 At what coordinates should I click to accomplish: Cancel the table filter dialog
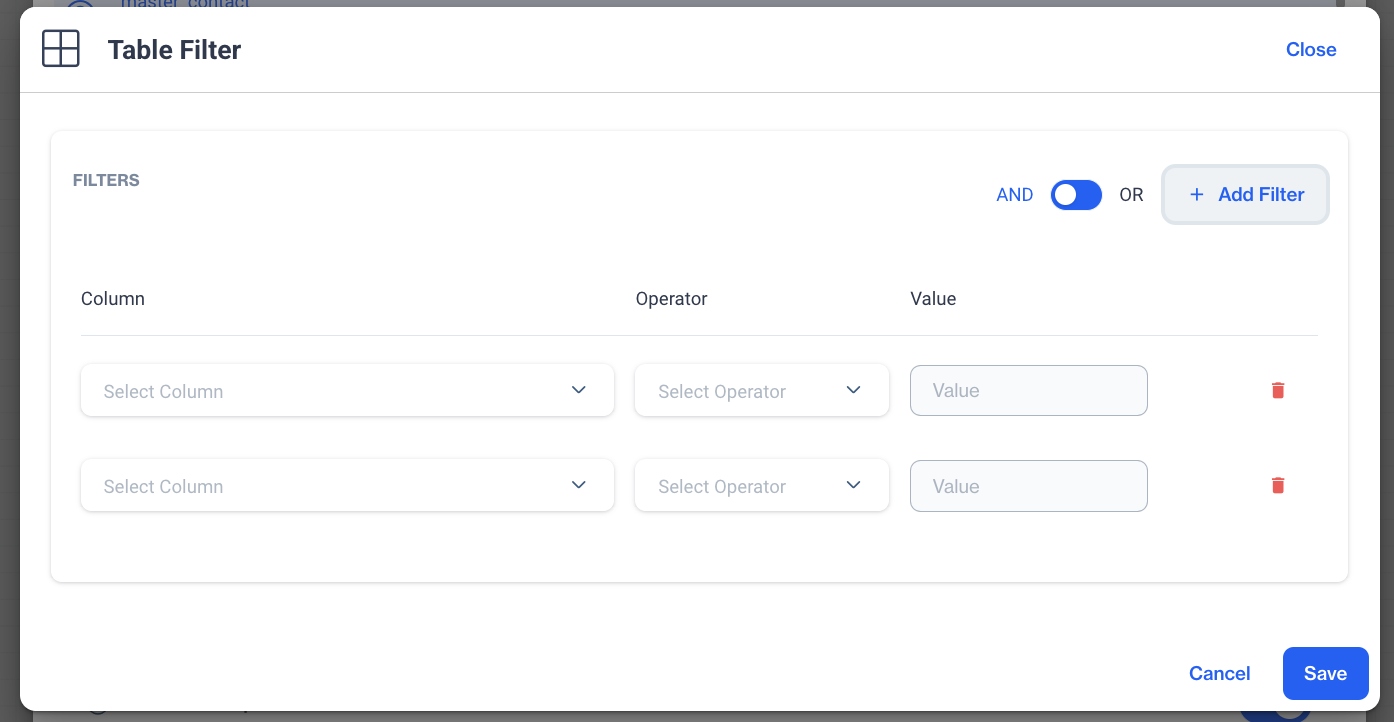[1219, 673]
